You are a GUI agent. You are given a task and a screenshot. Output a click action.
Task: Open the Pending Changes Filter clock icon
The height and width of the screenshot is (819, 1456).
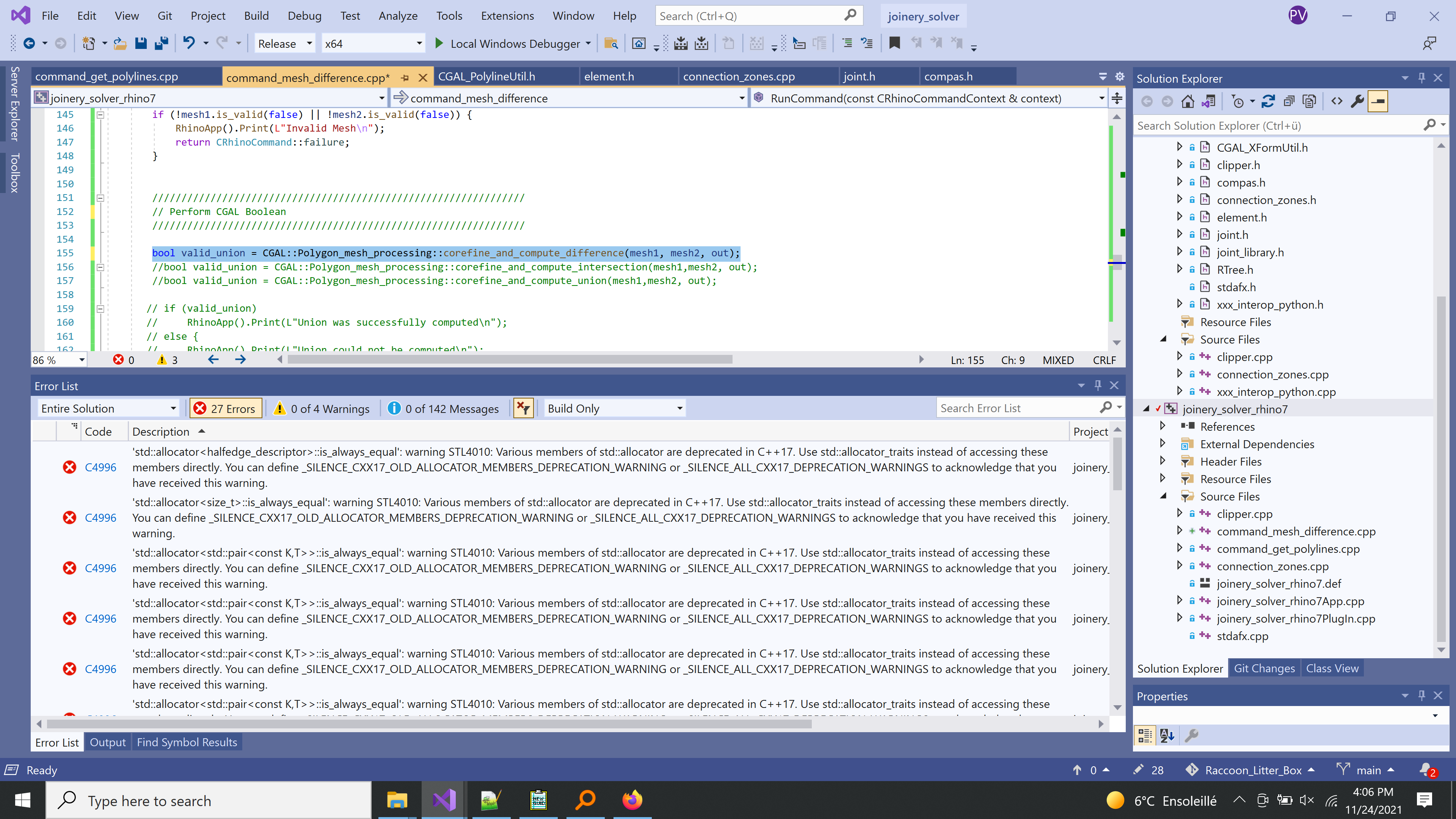pos(1238,101)
